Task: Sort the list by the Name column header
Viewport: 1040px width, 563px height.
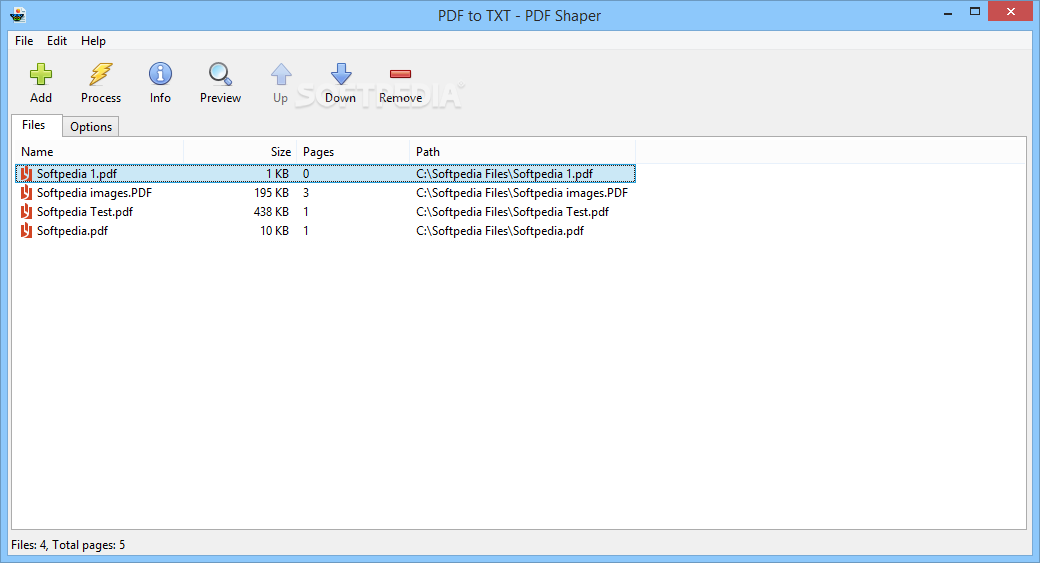Action: tap(98, 152)
